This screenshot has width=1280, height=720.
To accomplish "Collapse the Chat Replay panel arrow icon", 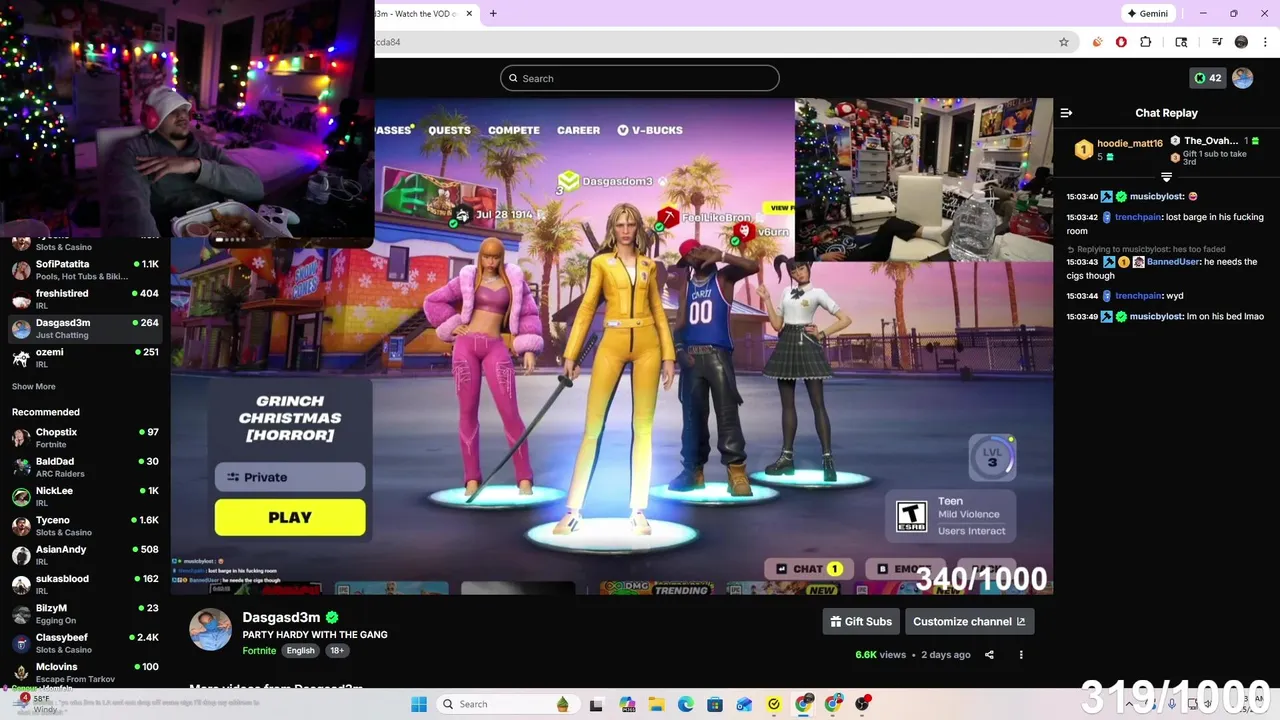I will [1066, 113].
